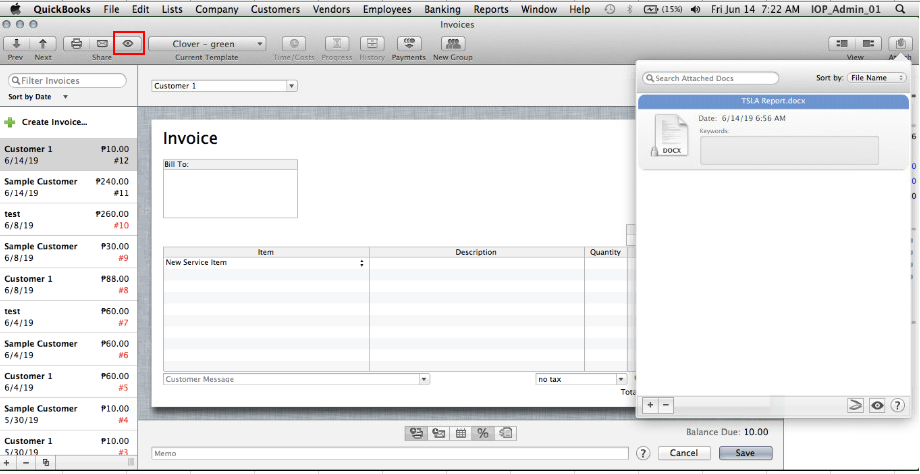This screenshot has height=474, width=920.
Task: Delete an invoice with the bottom-left minus button
Action: [x=26, y=462]
